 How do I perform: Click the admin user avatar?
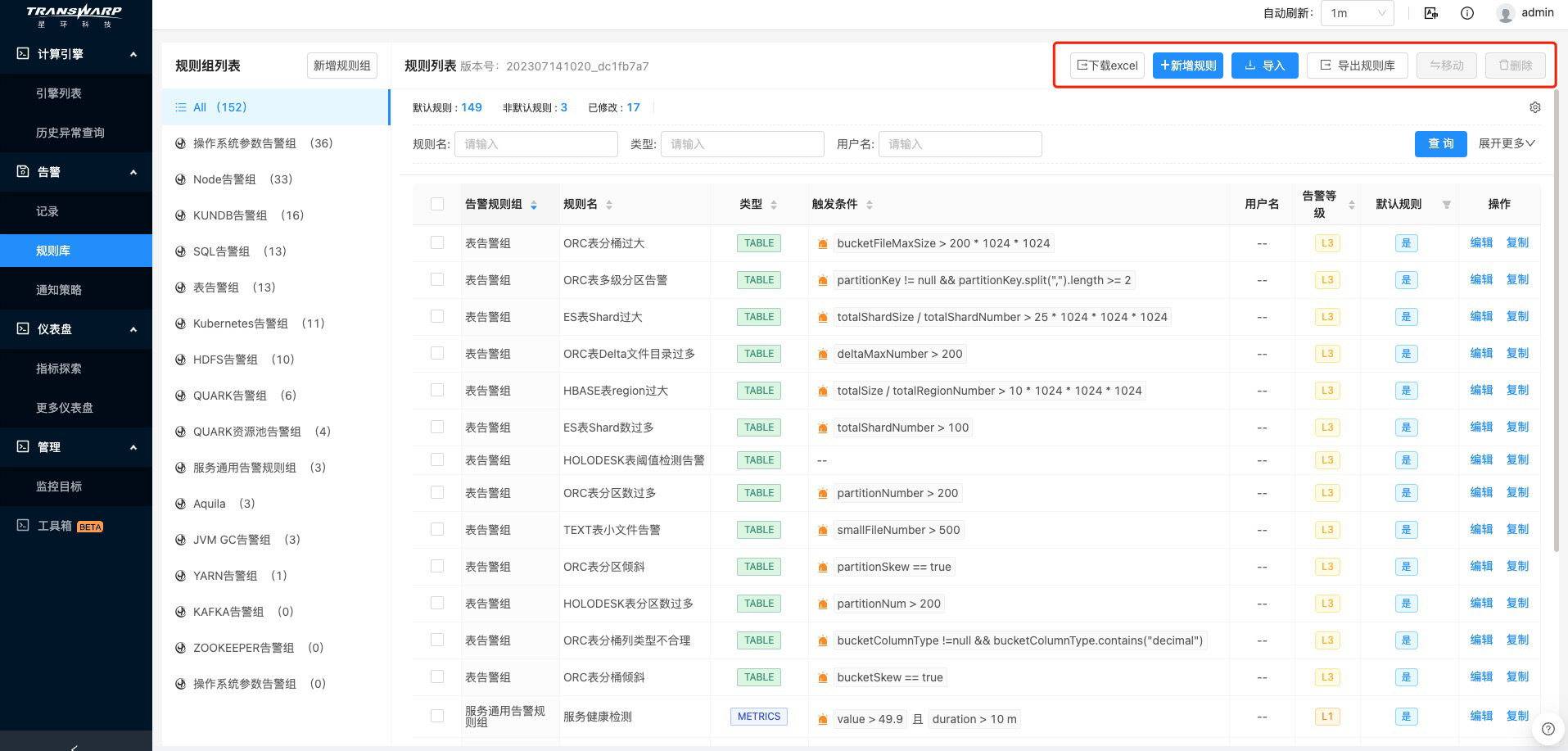[x=1505, y=13]
